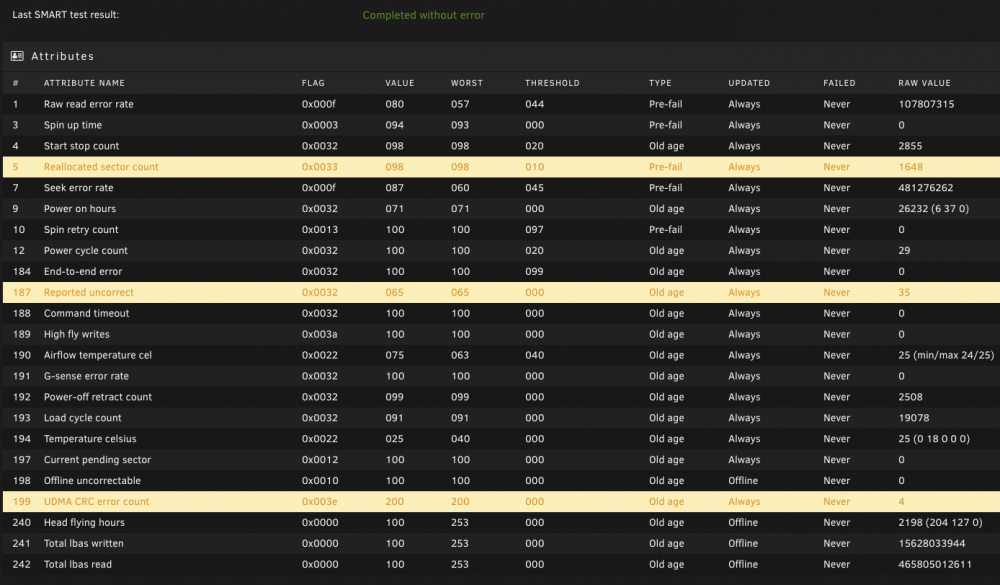Viewport: 1000px width, 585px height.
Task: Click the RAW VALUE column header
Action: tap(924, 83)
